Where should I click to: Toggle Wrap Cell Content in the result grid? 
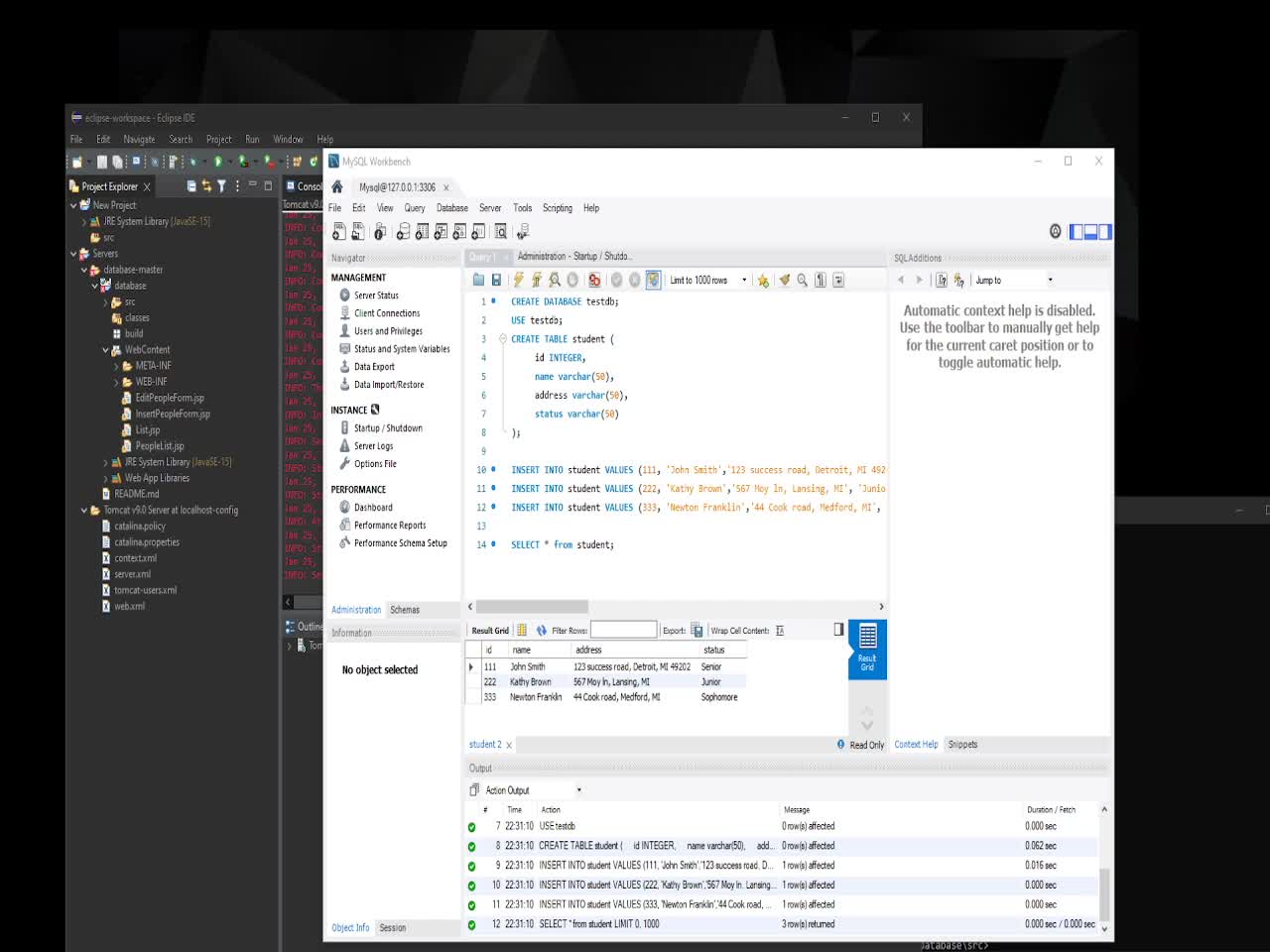tap(780, 631)
